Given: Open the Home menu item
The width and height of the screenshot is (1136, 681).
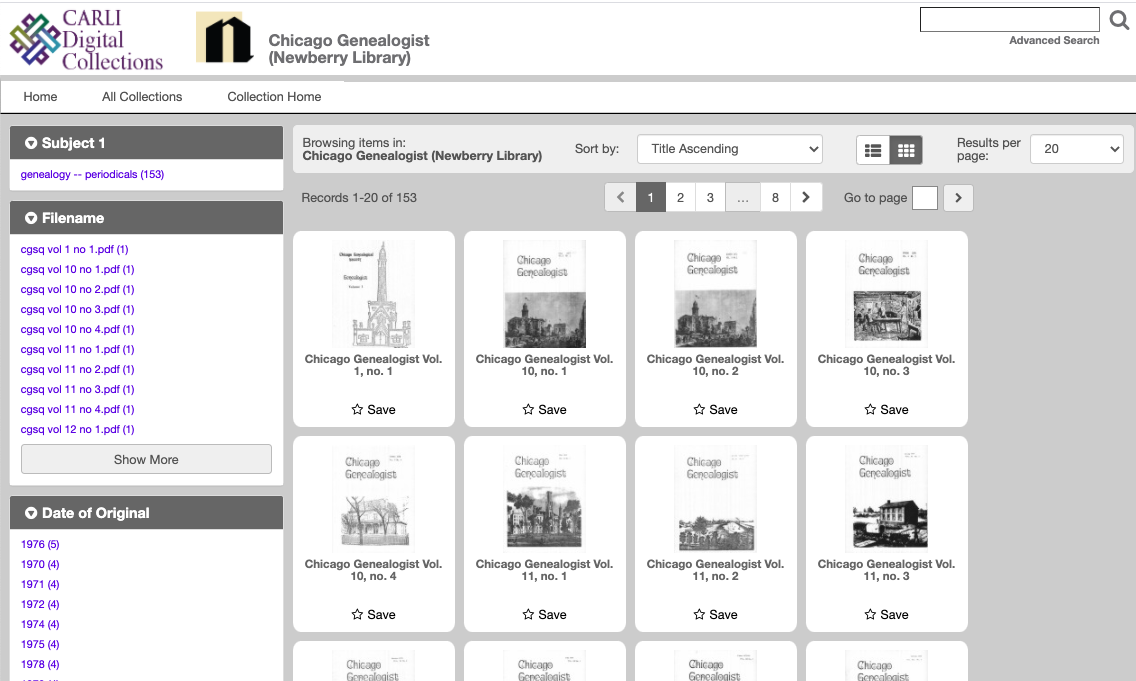Looking at the screenshot, I should 41,96.
